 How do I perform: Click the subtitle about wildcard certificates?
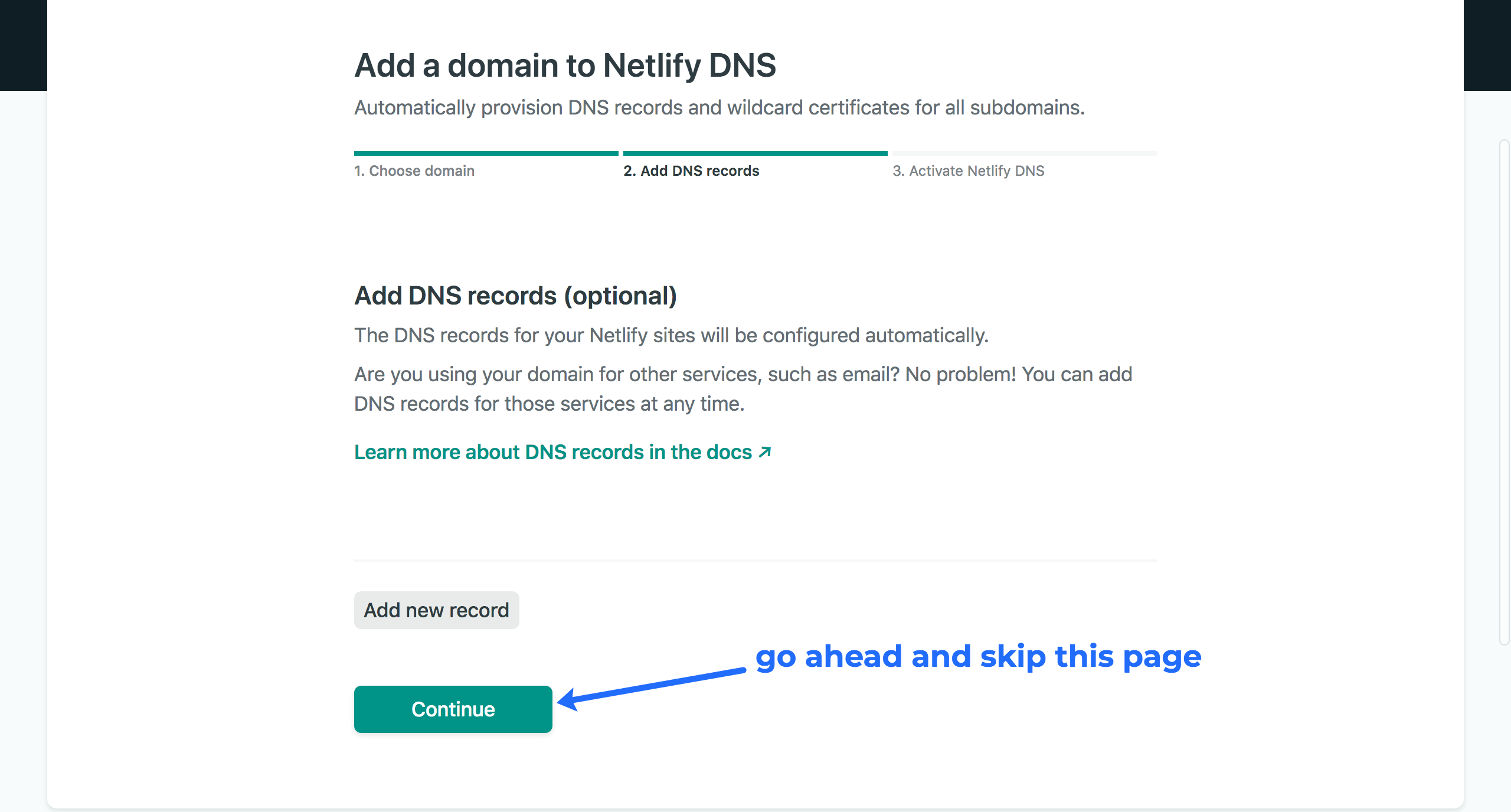[719, 108]
